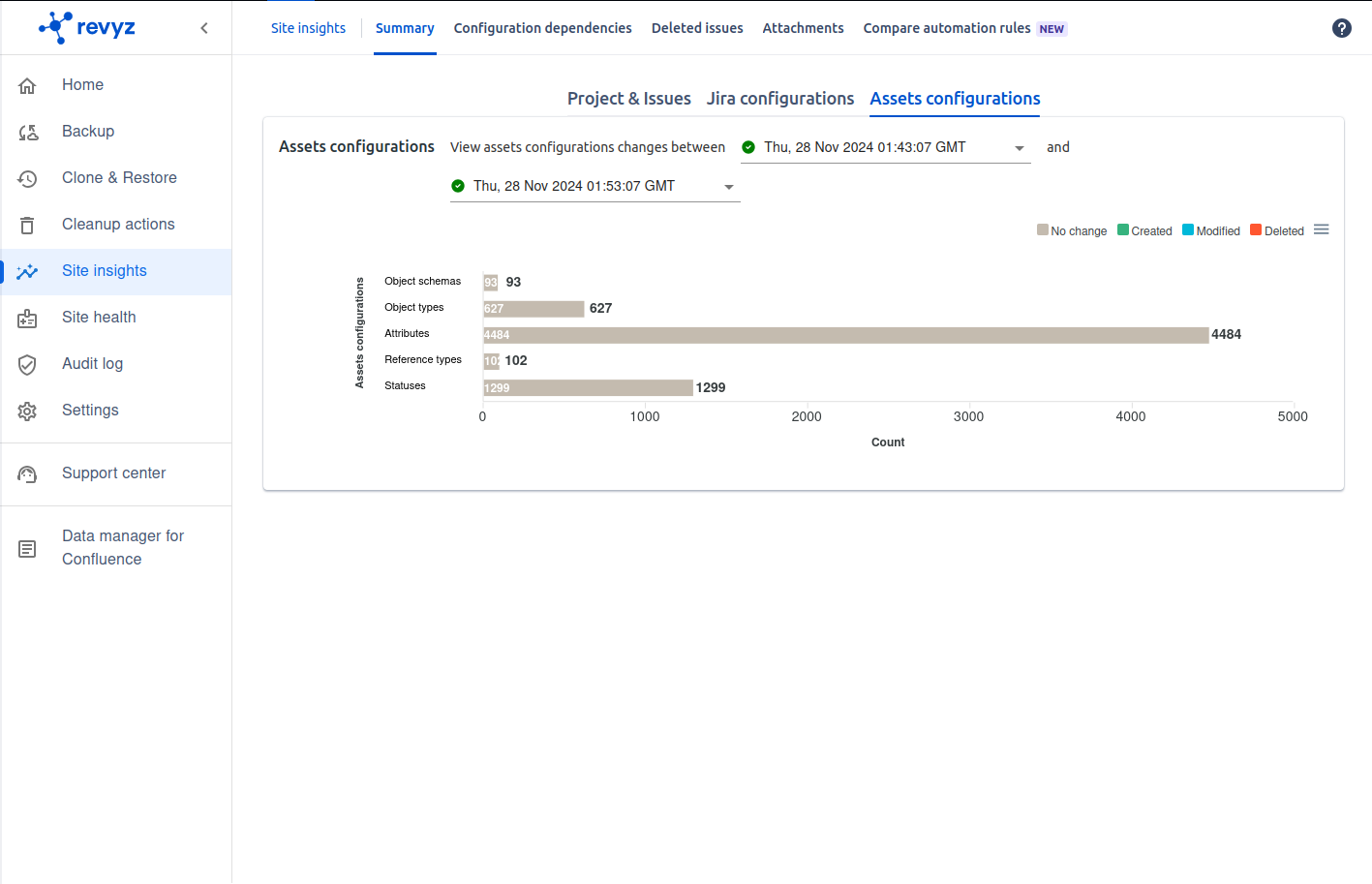Open the Configuration dependencies tab
Viewport: 1372px width, 884px height.
click(x=542, y=28)
